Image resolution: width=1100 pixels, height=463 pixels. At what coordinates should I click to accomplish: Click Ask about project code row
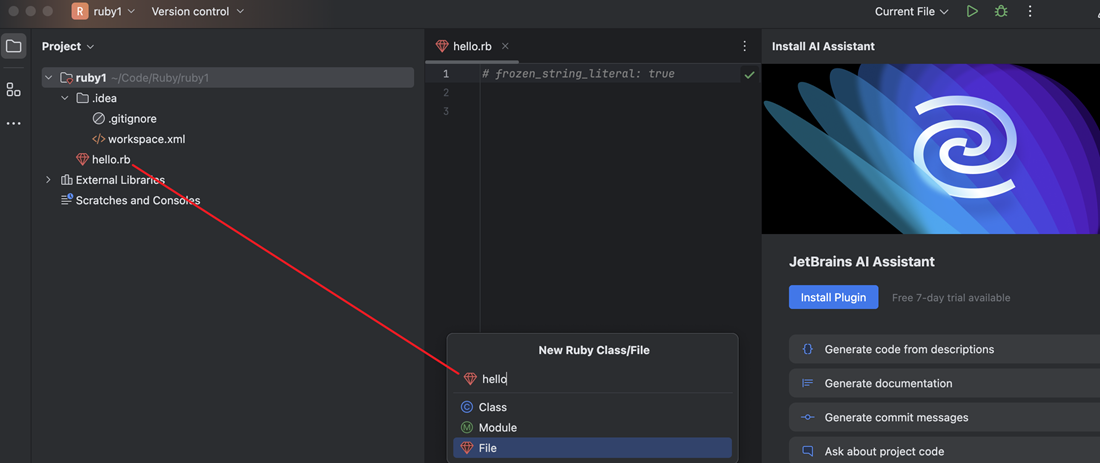point(944,451)
